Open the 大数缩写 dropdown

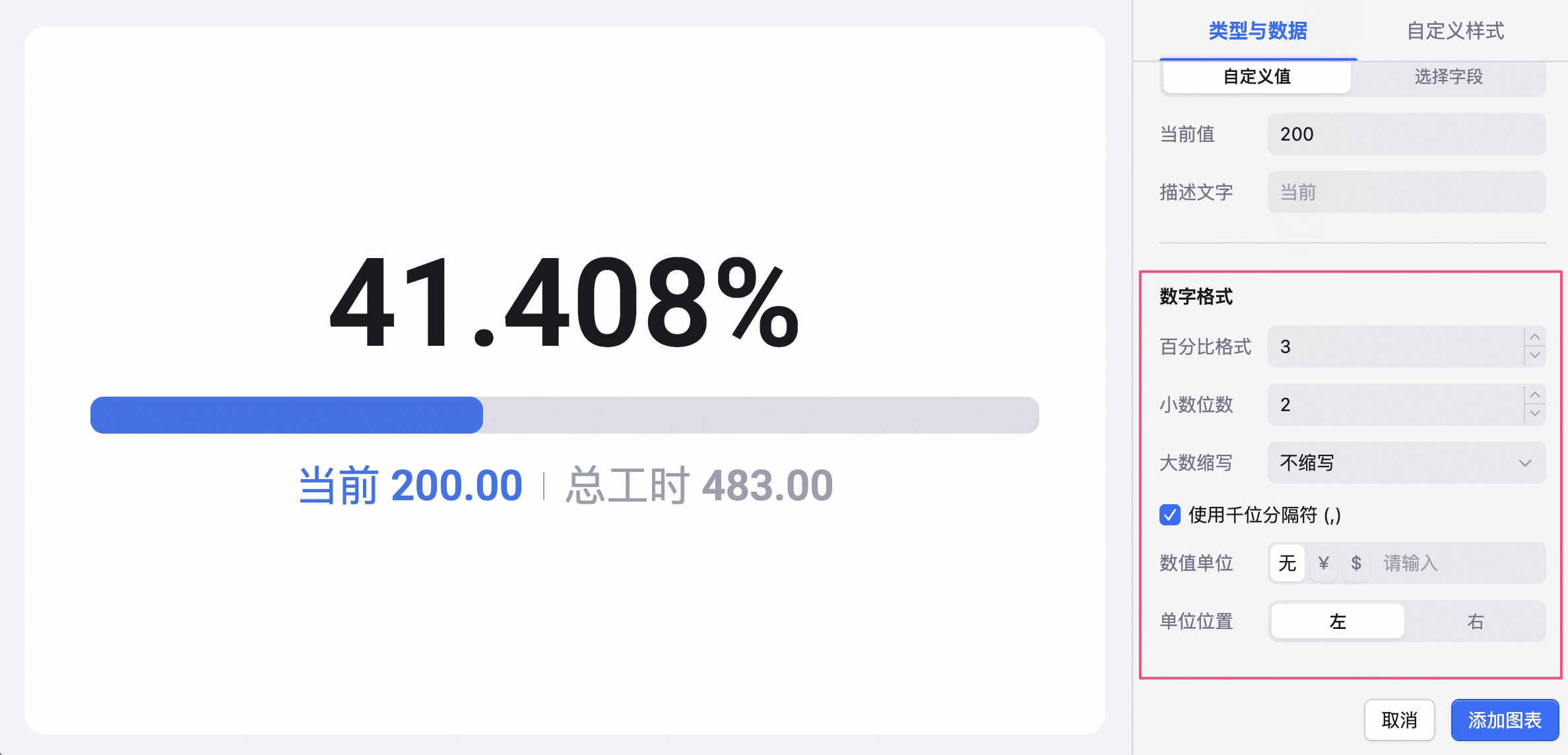click(x=1406, y=463)
